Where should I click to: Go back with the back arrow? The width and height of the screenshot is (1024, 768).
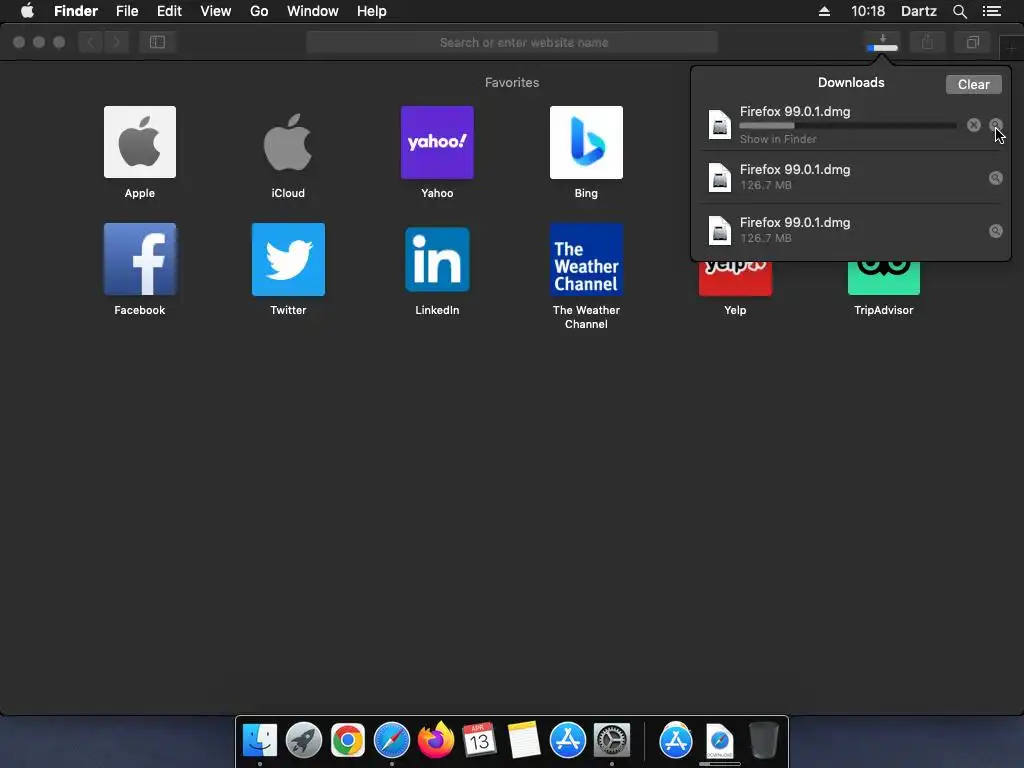tap(91, 42)
